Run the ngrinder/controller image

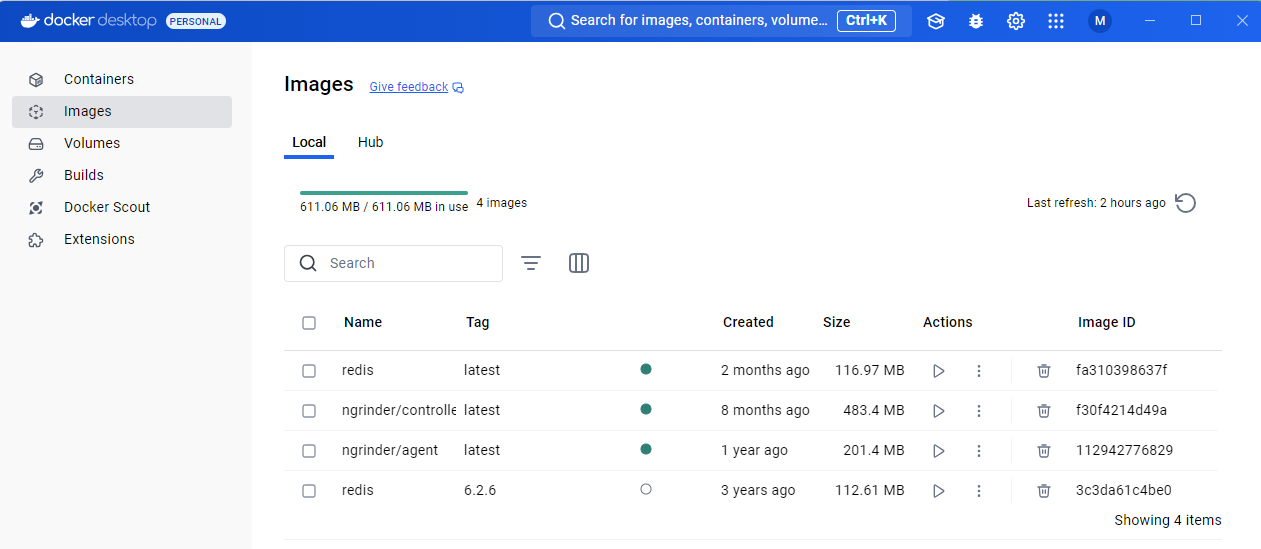[x=939, y=411]
